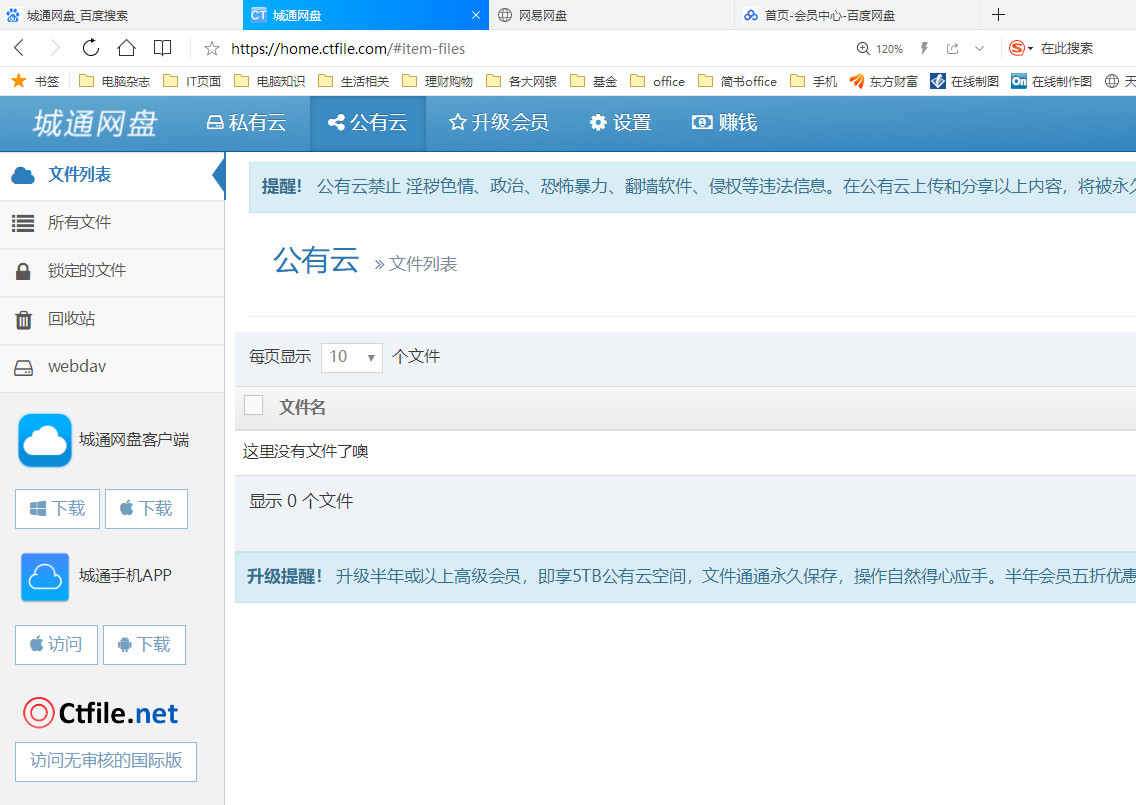1136x805 pixels.
Task: Open the 私有云 section
Action: point(244,123)
